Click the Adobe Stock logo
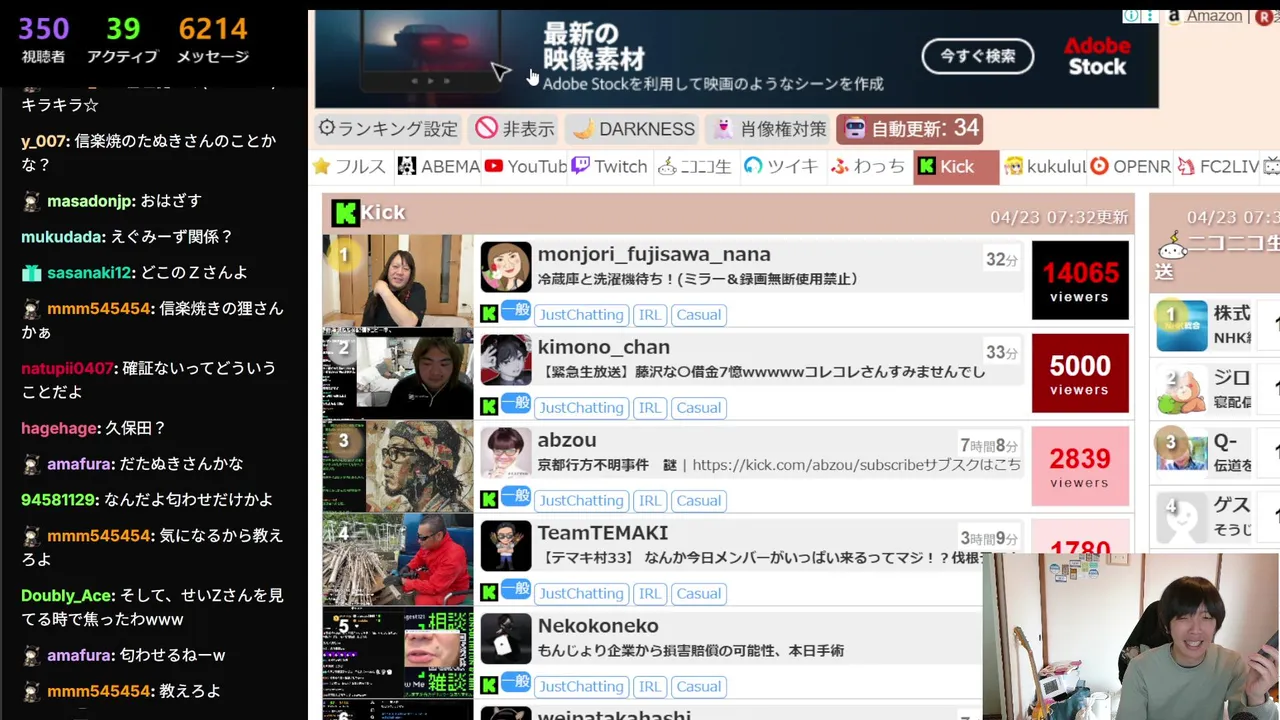This screenshot has width=1280, height=720. click(x=1097, y=57)
